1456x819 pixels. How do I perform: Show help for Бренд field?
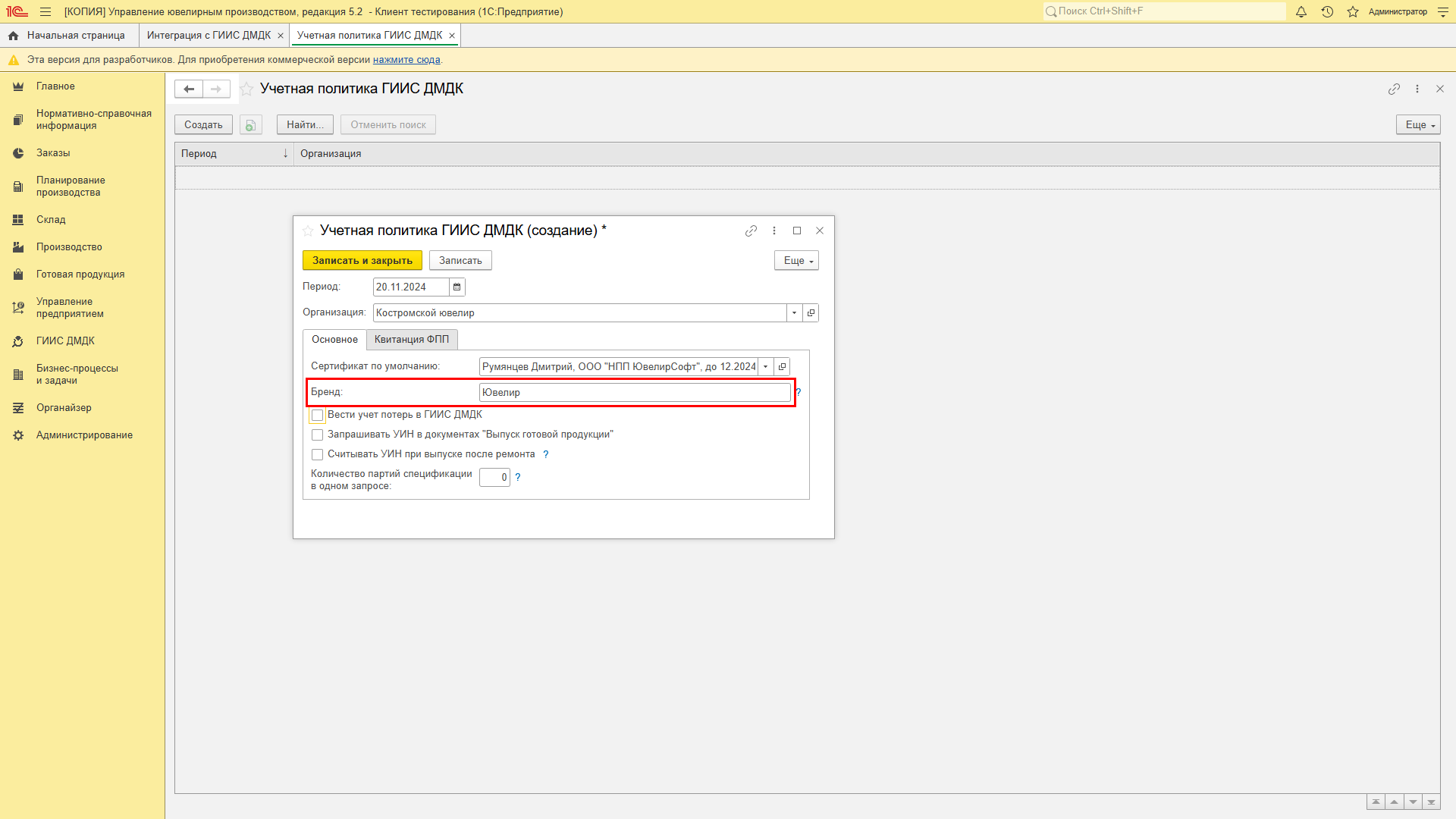[799, 392]
